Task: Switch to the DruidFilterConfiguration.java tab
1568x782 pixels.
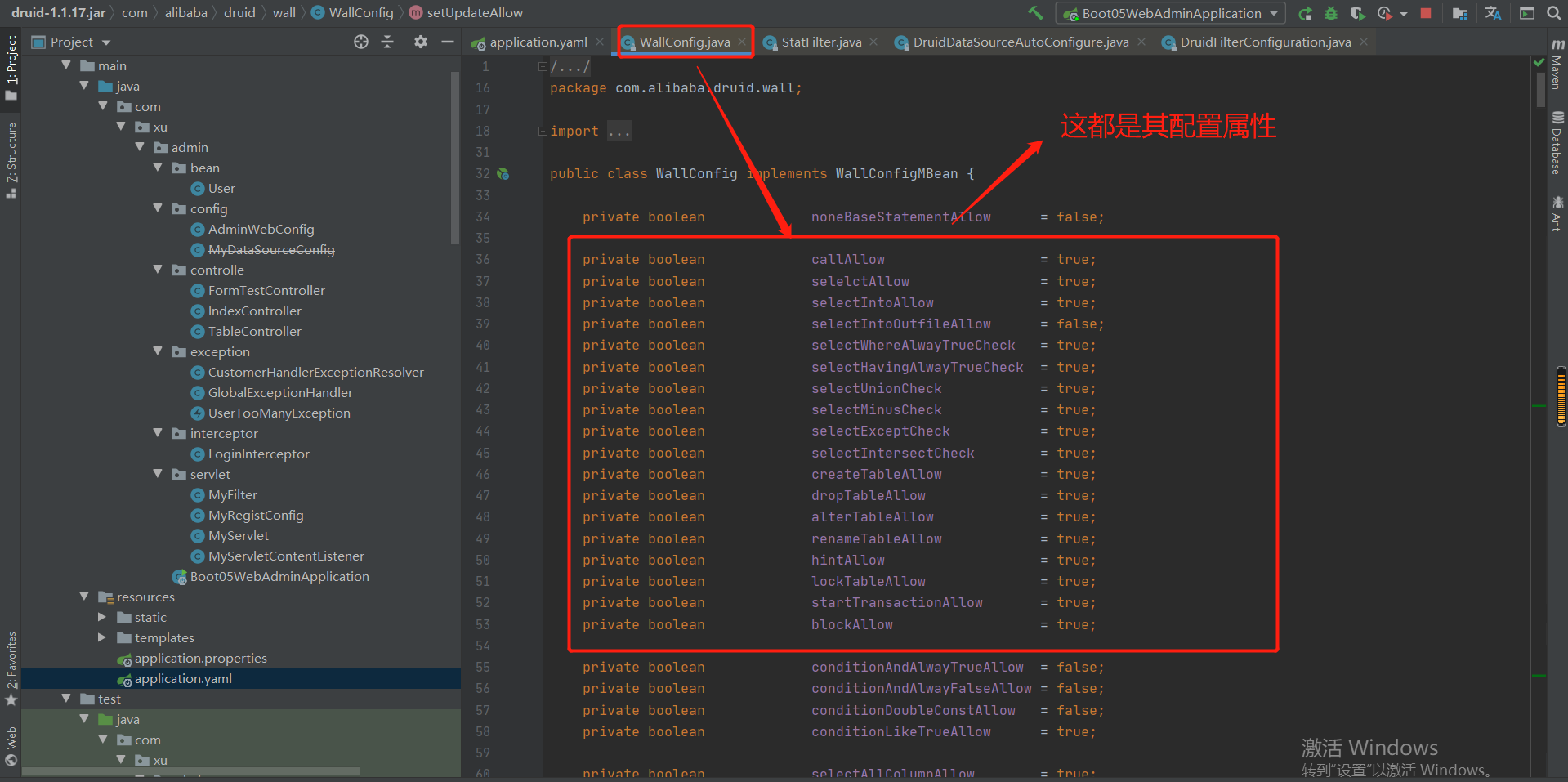Action: [x=1265, y=42]
